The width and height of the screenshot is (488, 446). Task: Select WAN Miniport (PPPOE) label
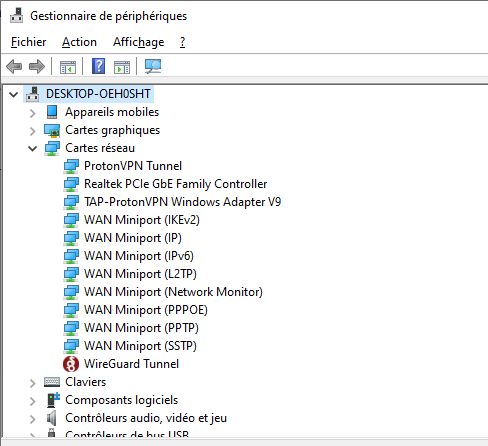click(x=146, y=310)
